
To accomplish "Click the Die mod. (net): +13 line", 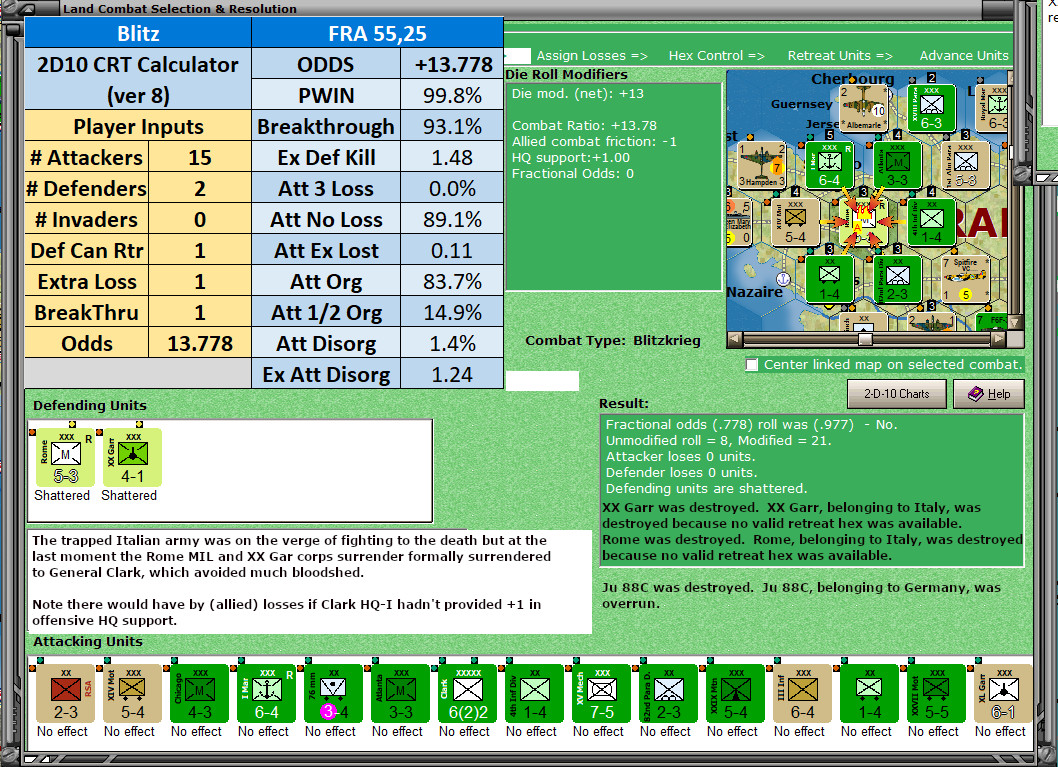I will (578, 94).
